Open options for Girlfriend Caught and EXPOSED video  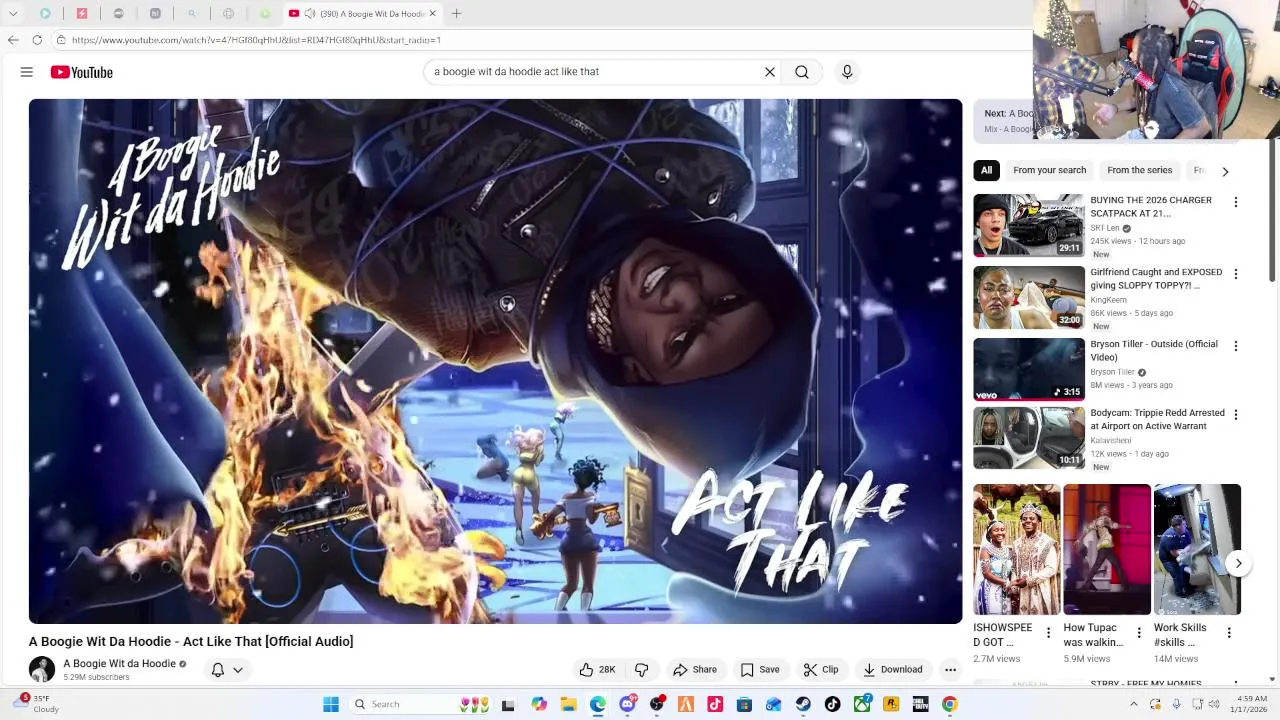coord(1235,274)
